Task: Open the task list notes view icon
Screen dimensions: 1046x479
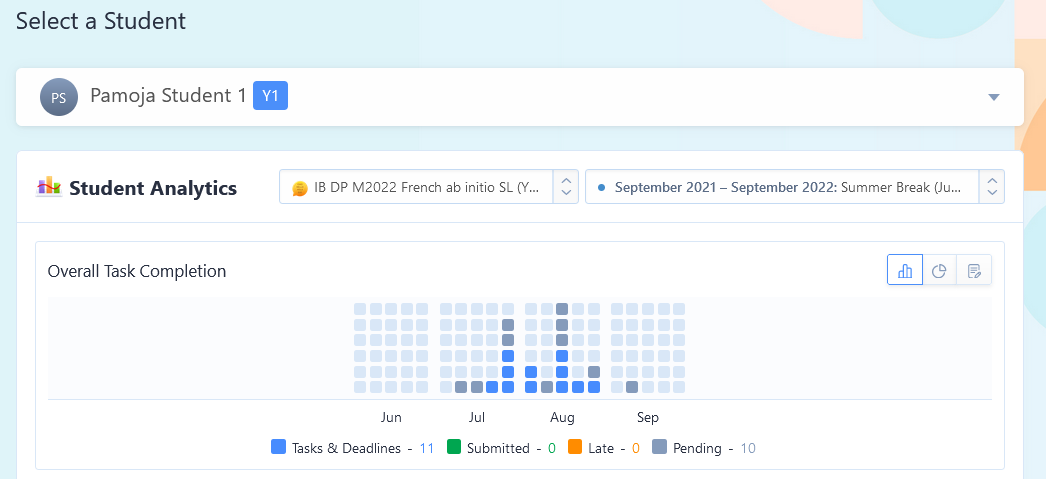Action: 974,270
